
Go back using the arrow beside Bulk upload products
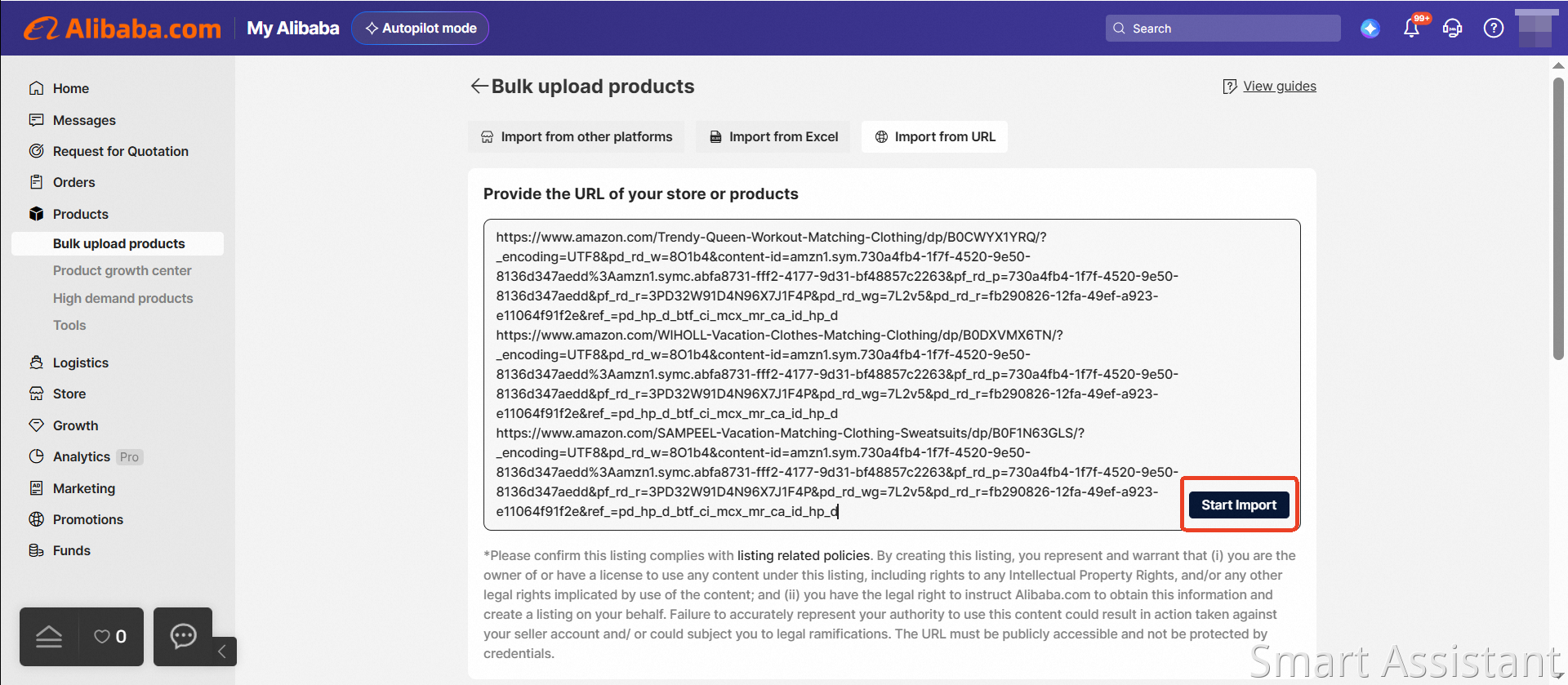point(479,86)
